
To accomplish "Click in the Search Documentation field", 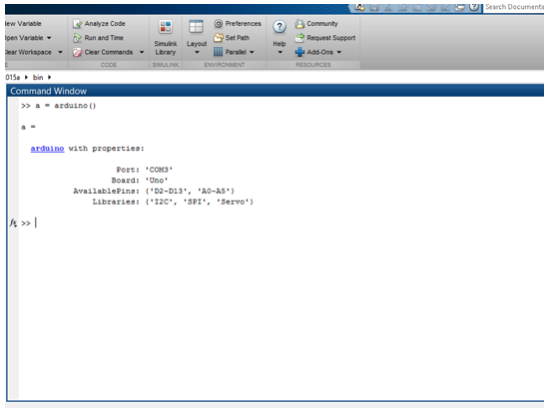I will (x=514, y=7).
